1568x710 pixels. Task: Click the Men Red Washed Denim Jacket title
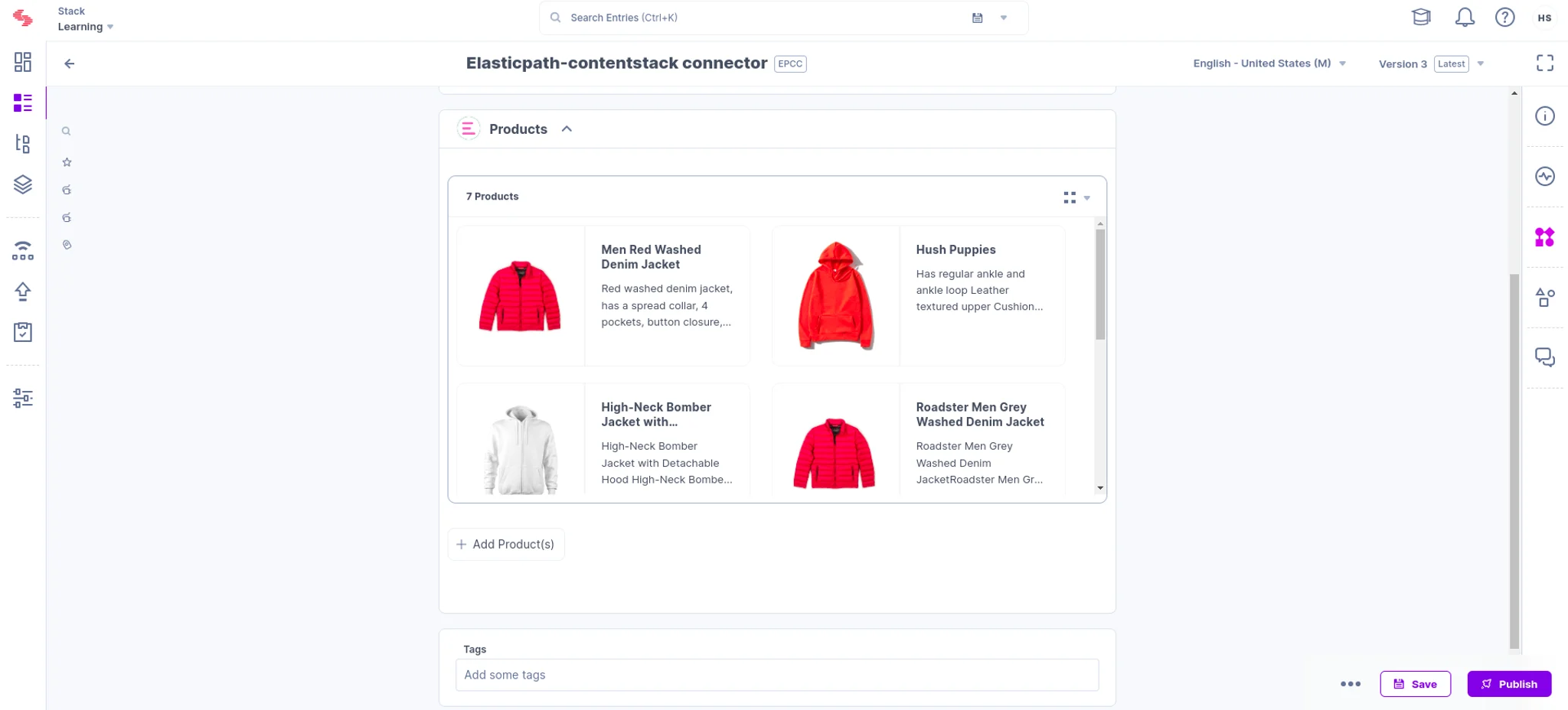651,257
